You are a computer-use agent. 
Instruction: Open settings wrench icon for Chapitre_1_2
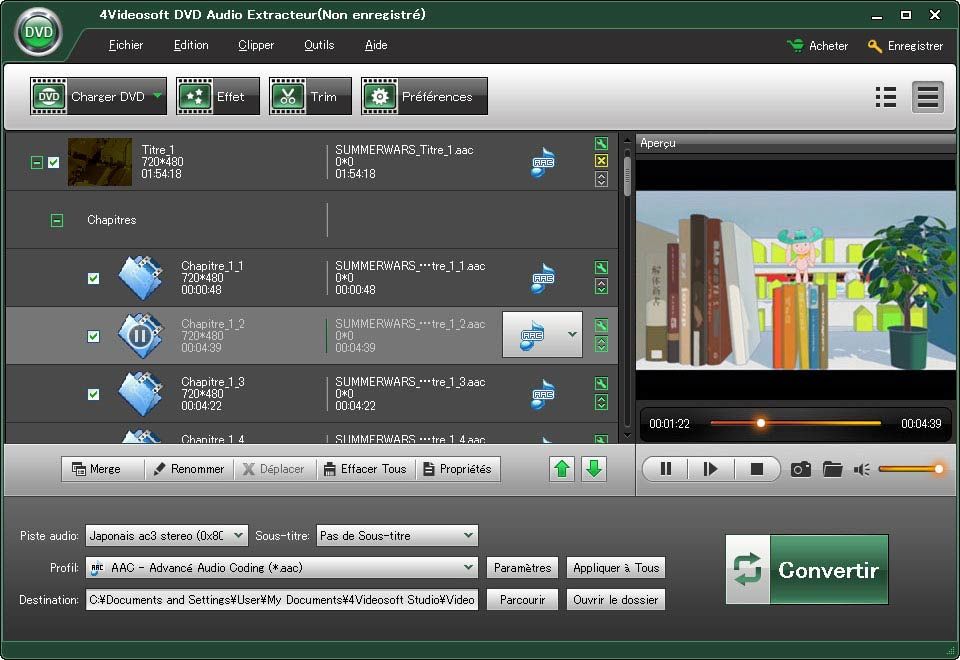601,325
